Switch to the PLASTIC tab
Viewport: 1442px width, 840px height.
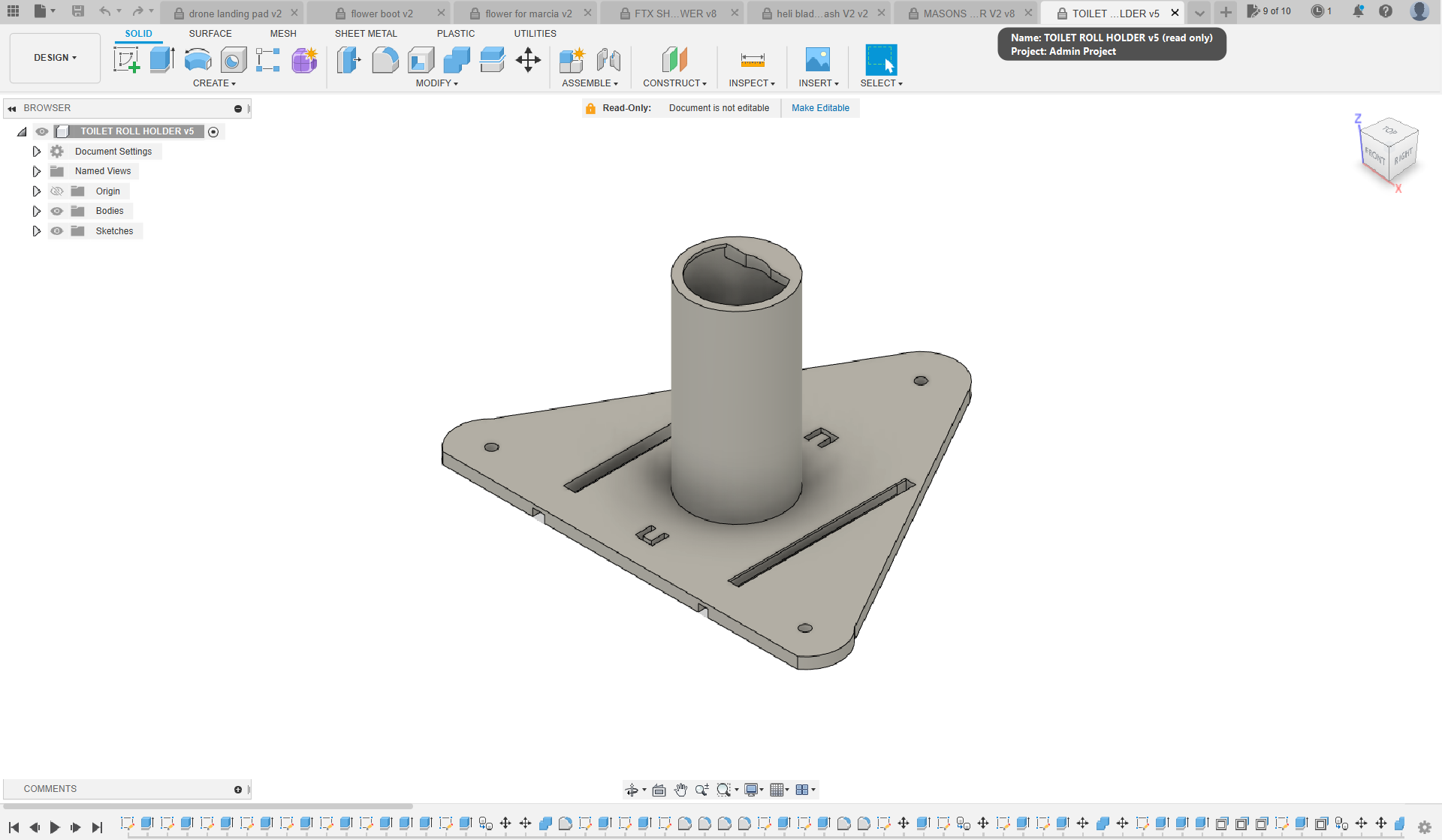click(456, 34)
